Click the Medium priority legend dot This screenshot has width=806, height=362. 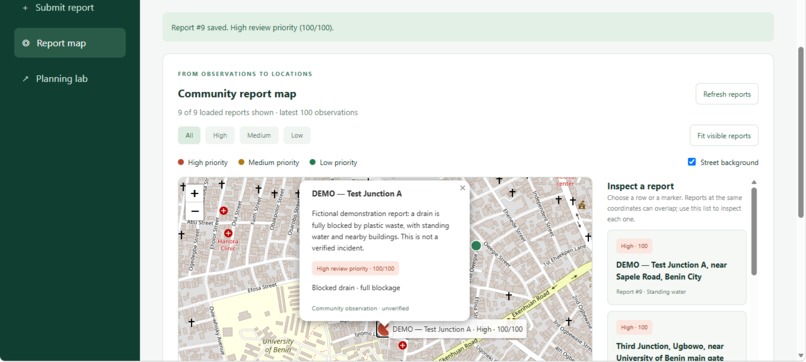241,162
